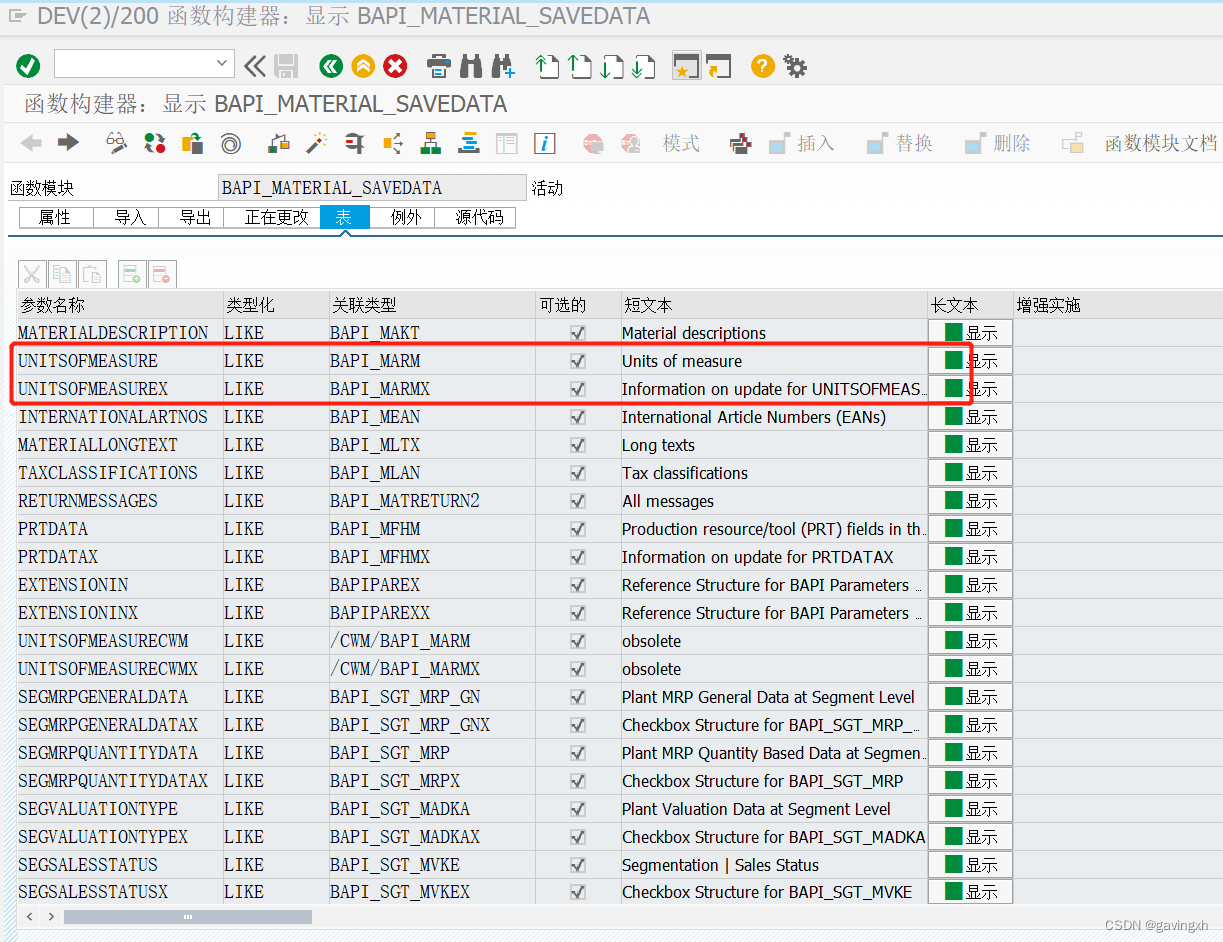
Task: Click 显示 long text button for SEGSALESSTATUS
Action: pos(971,865)
